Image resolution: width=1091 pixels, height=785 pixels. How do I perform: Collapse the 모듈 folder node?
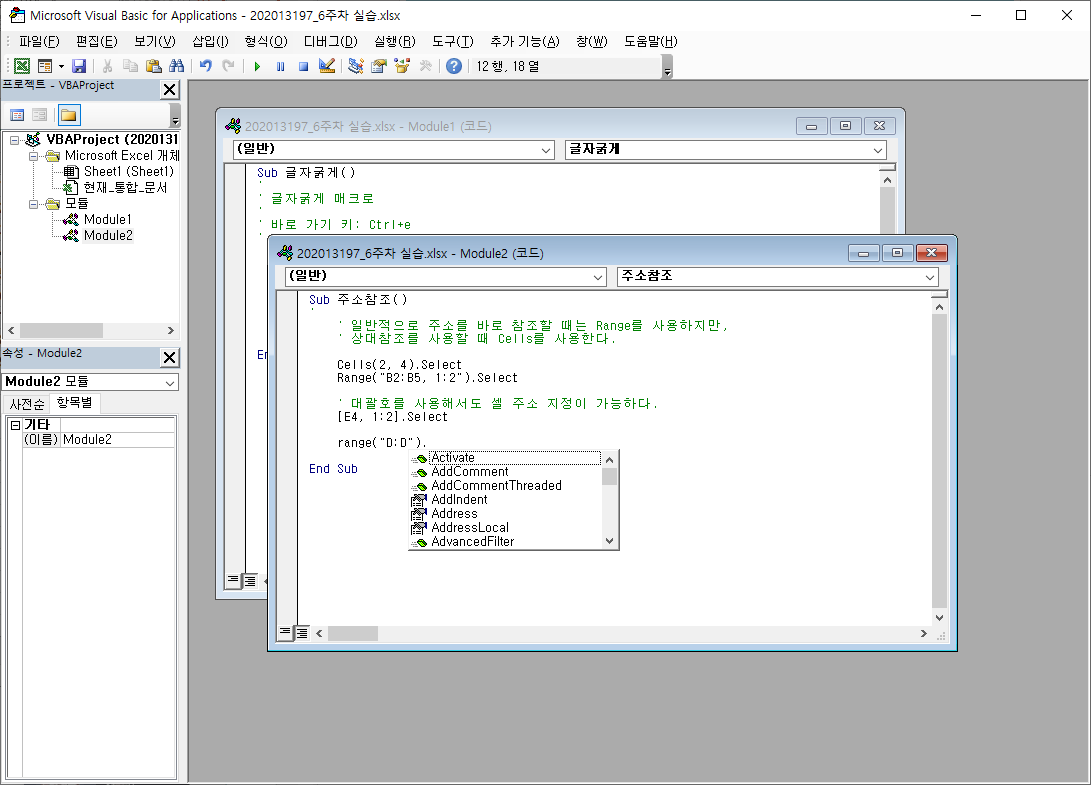click(x=33, y=204)
